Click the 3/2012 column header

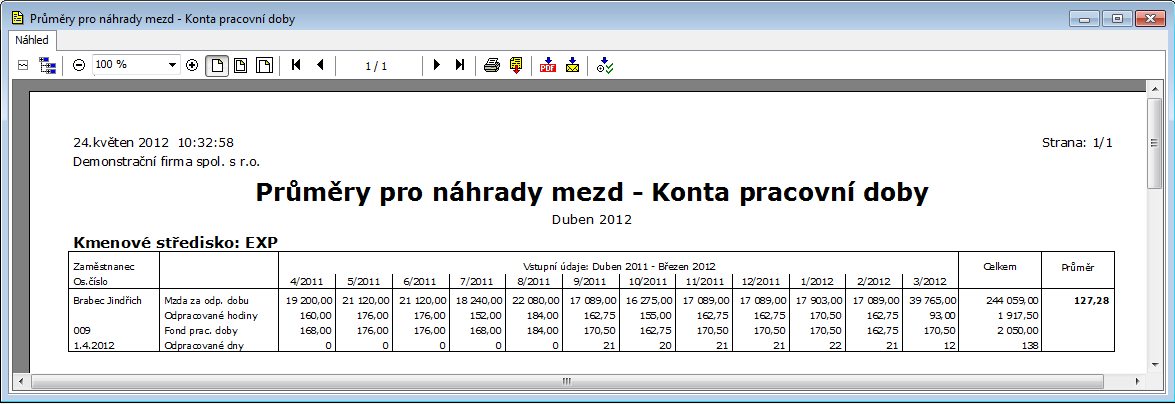coord(930,282)
